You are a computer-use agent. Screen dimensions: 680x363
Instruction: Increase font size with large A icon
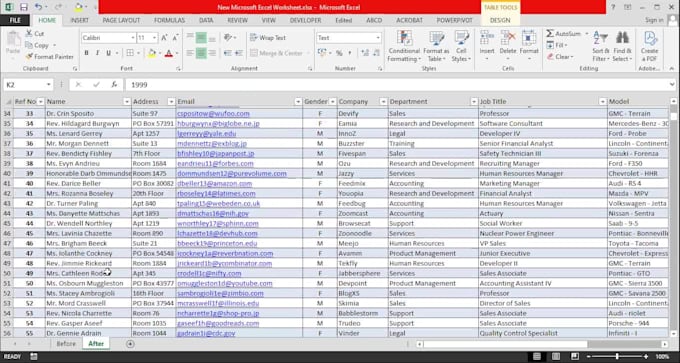[x=164, y=38]
